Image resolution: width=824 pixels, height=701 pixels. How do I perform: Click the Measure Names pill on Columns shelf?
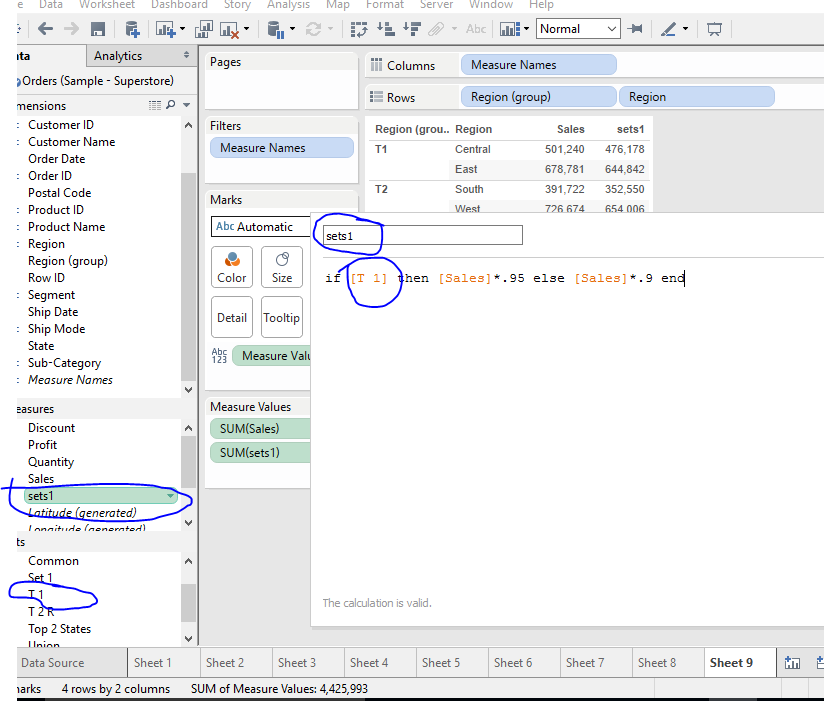tap(539, 65)
